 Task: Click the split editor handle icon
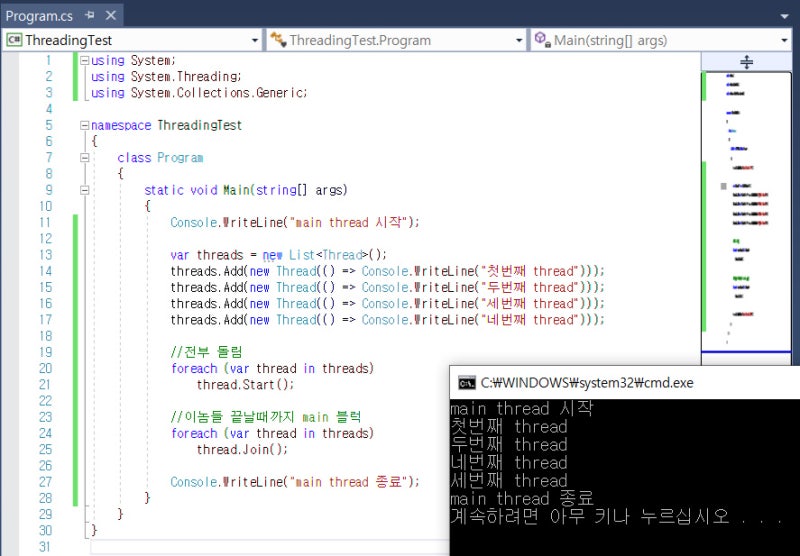coord(746,62)
